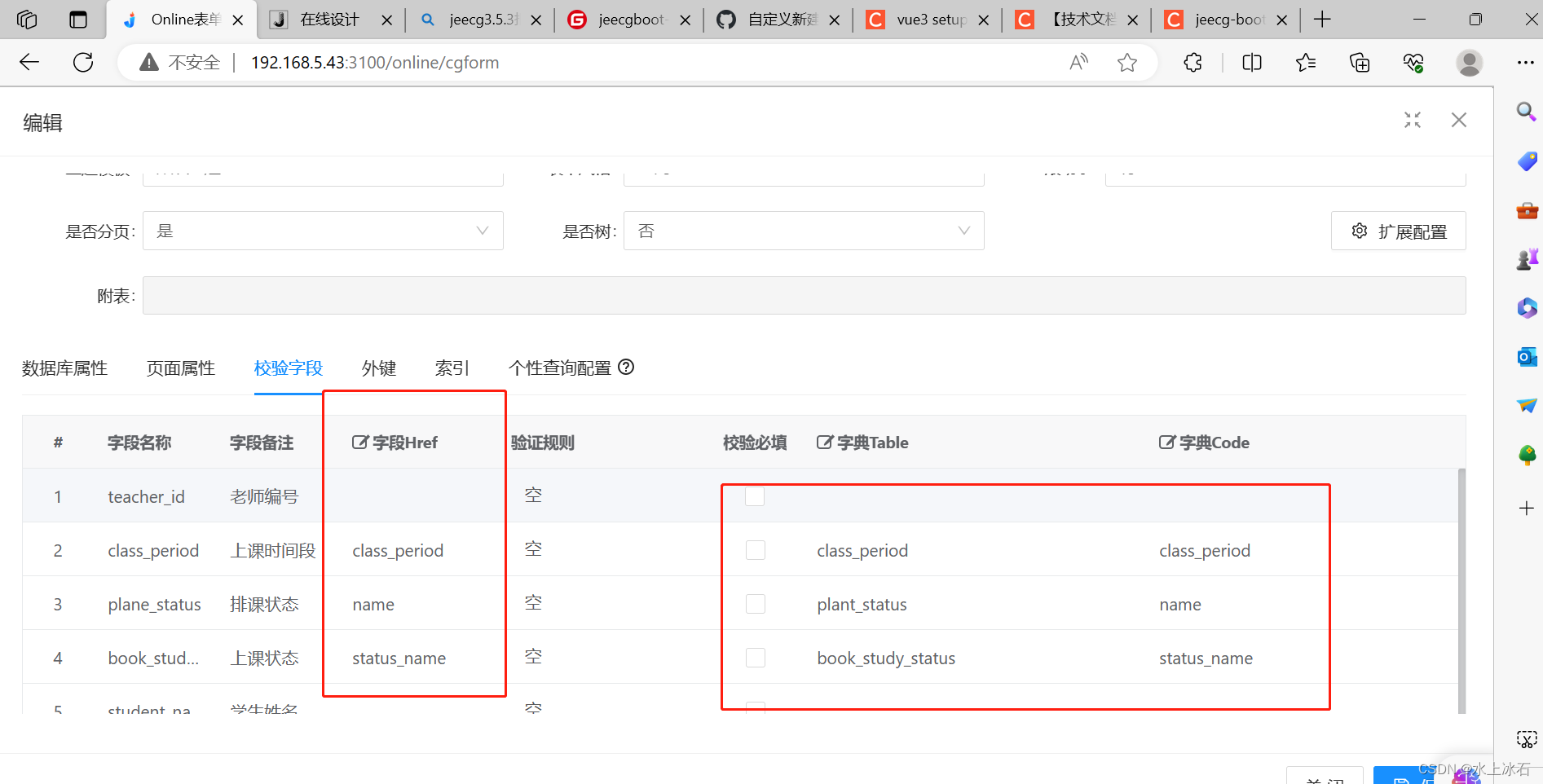Open workspaces icon at tab bar left
The image size is (1543, 784).
[x=27, y=20]
